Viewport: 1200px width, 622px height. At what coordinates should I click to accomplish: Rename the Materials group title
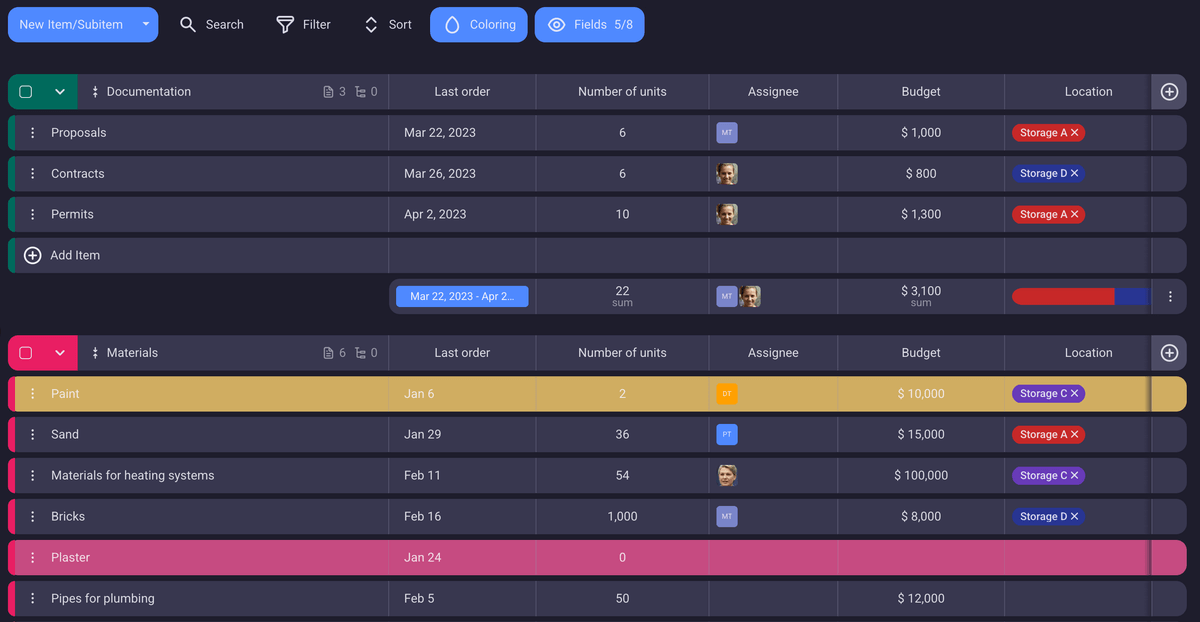[131, 352]
